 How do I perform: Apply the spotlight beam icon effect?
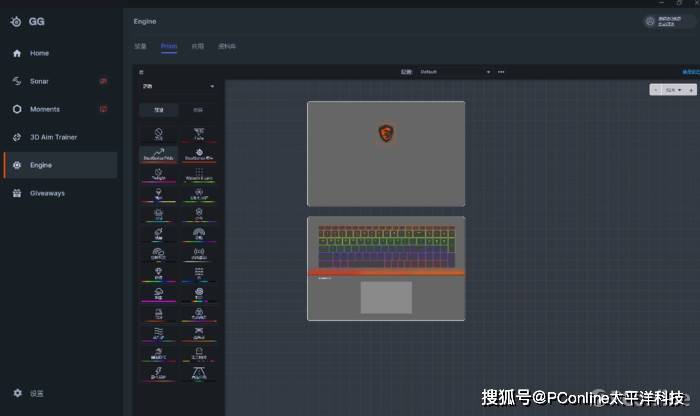[199, 373]
